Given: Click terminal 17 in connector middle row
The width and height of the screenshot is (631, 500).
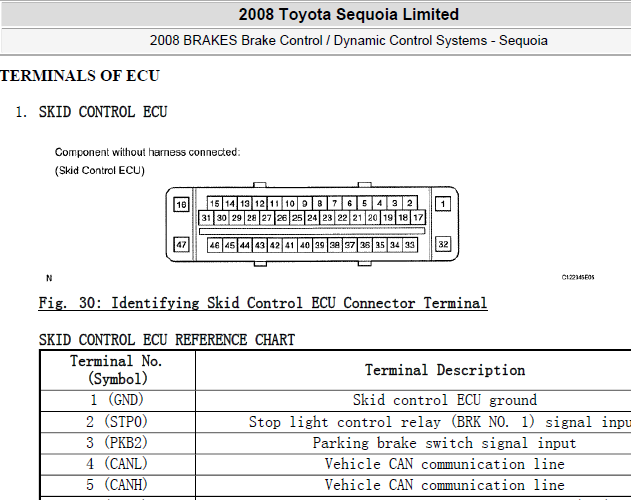Looking at the screenshot, I should tap(418, 218).
